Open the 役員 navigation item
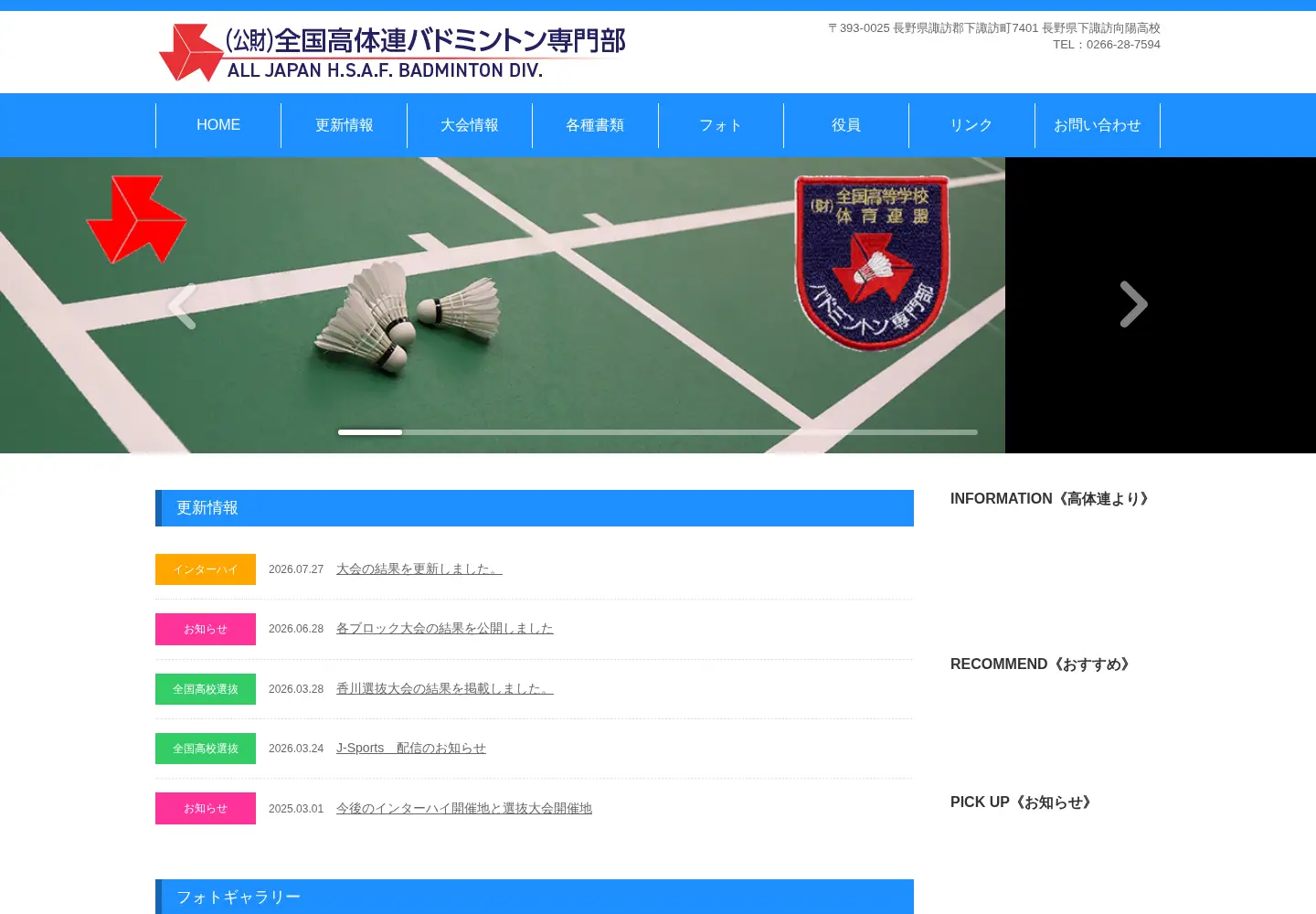Image resolution: width=1316 pixels, height=914 pixels. click(x=846, y=125)
